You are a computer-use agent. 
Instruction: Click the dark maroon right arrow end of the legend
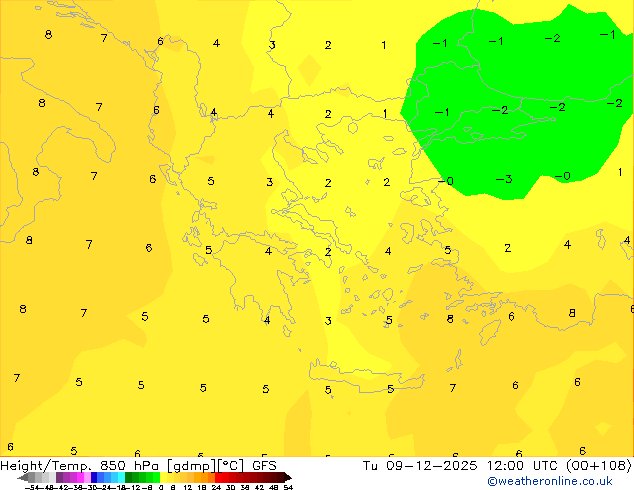point(287,477)
